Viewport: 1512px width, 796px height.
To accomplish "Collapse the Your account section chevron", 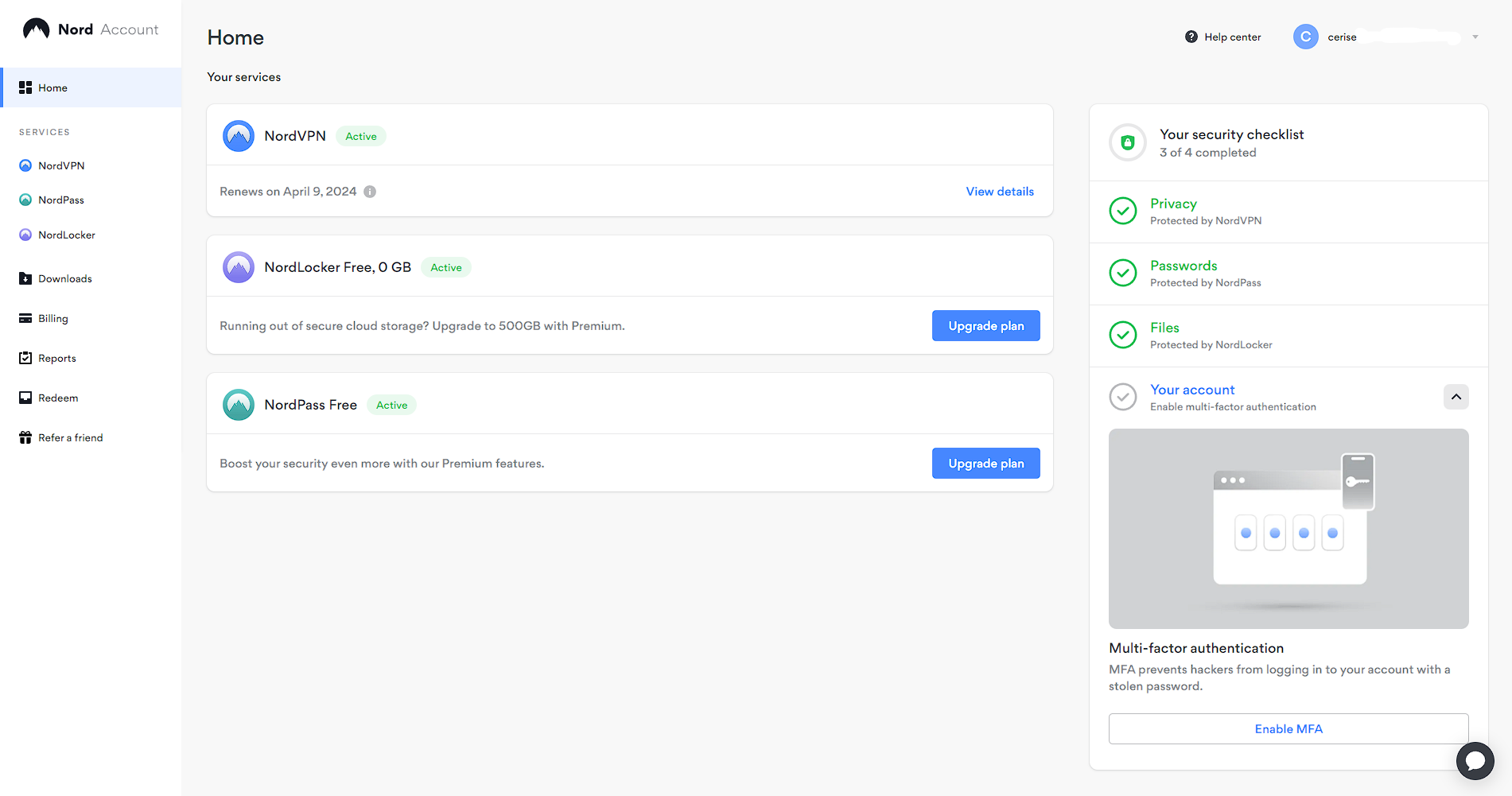I will pos(1456,397).
